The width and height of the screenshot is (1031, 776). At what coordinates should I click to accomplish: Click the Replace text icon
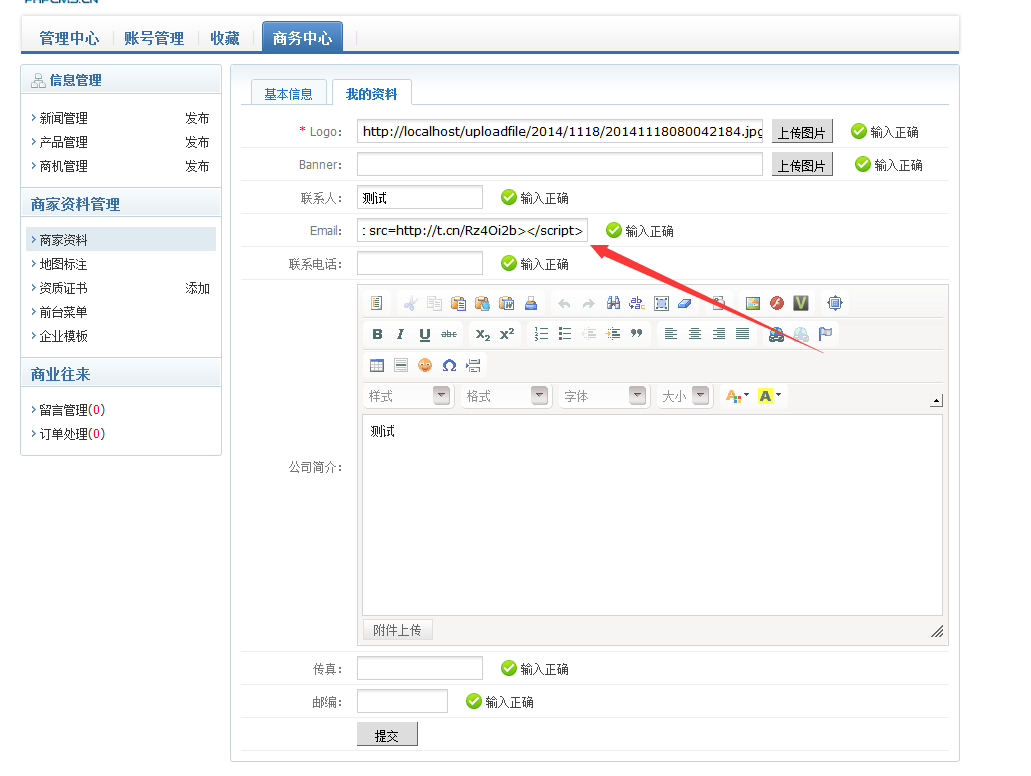click(x=636, y=303)
